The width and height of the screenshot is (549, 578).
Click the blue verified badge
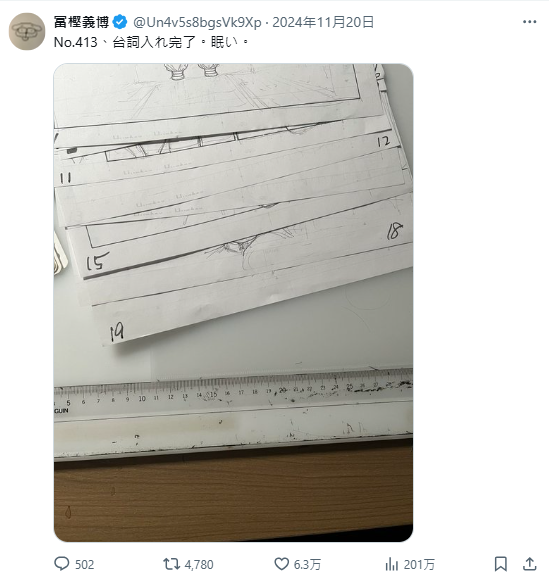120,22
